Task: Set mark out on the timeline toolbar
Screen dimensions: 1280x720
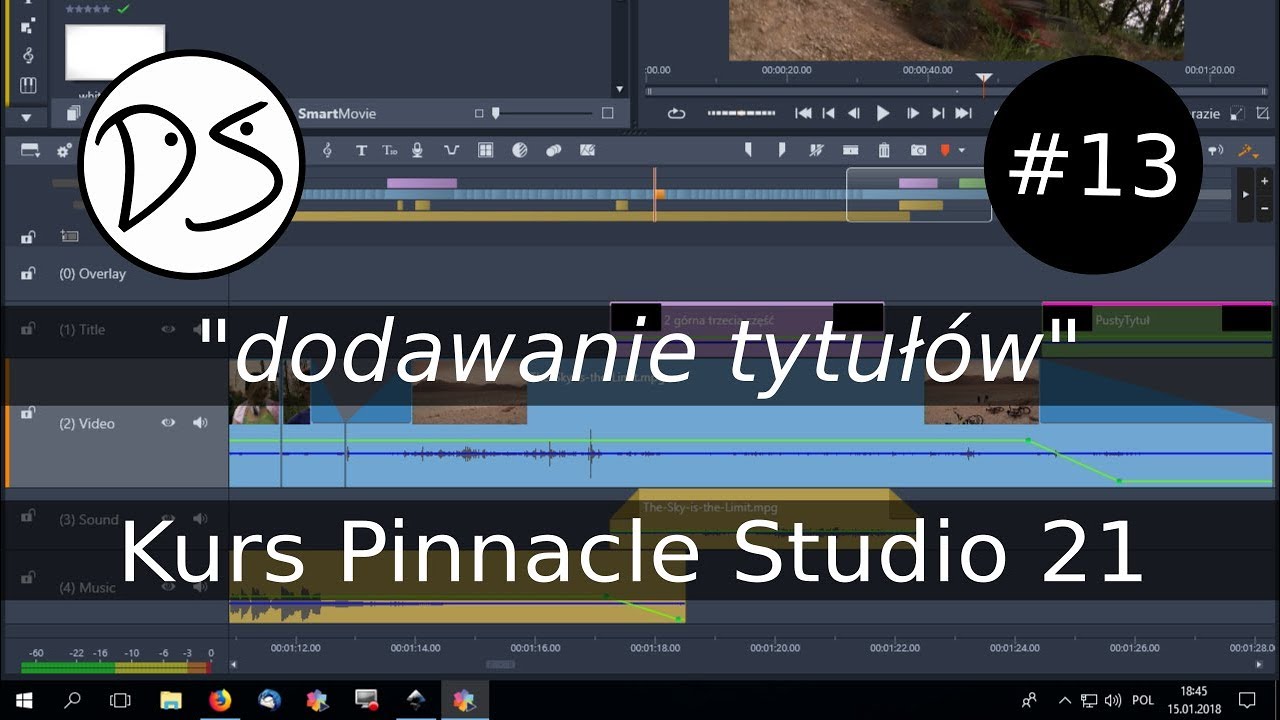Action: coord(782,151)
